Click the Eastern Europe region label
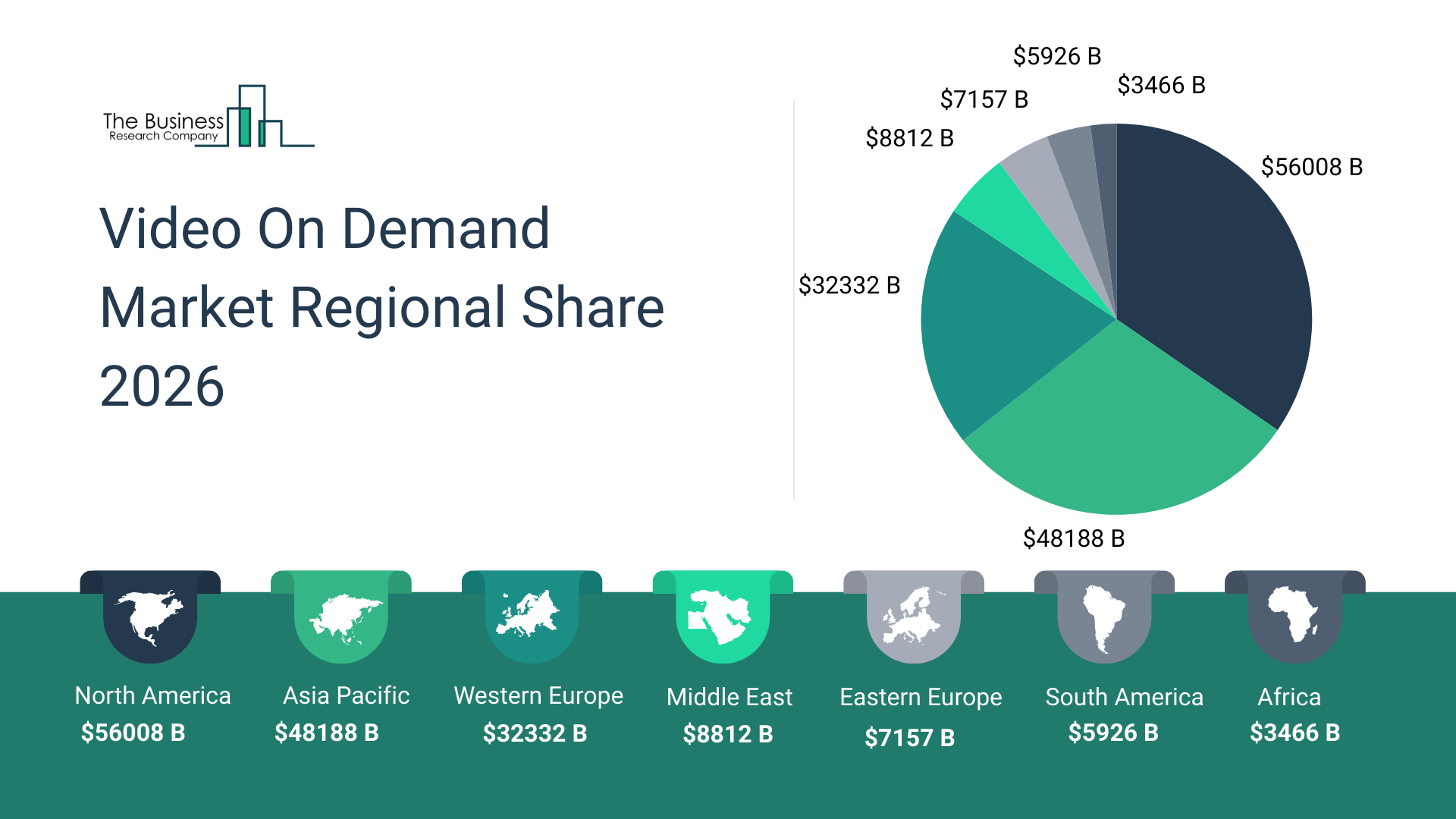The image size is (1456, 819). click(920, 697)
